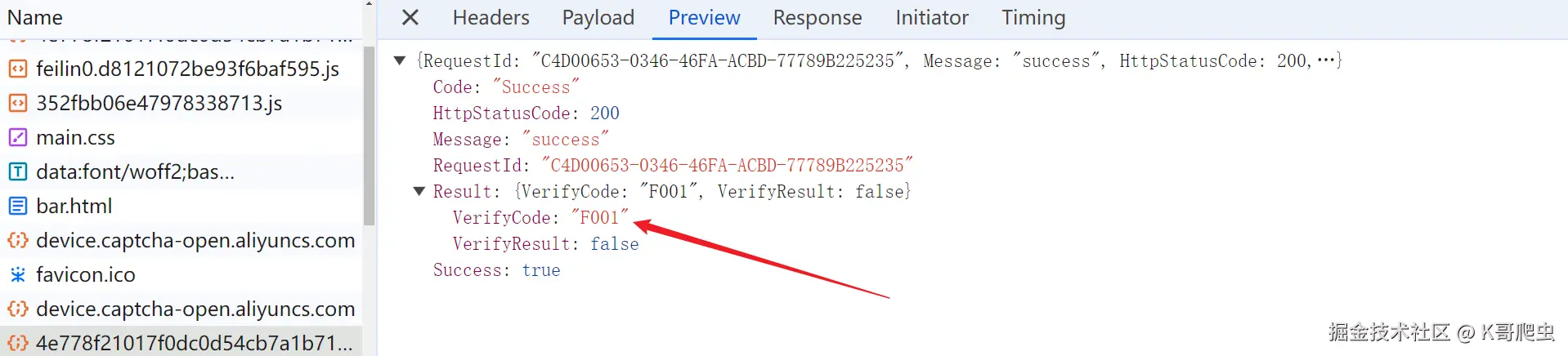Select the main.css request
Screen dimensions: 1568x356
click(x=75, y=137)
